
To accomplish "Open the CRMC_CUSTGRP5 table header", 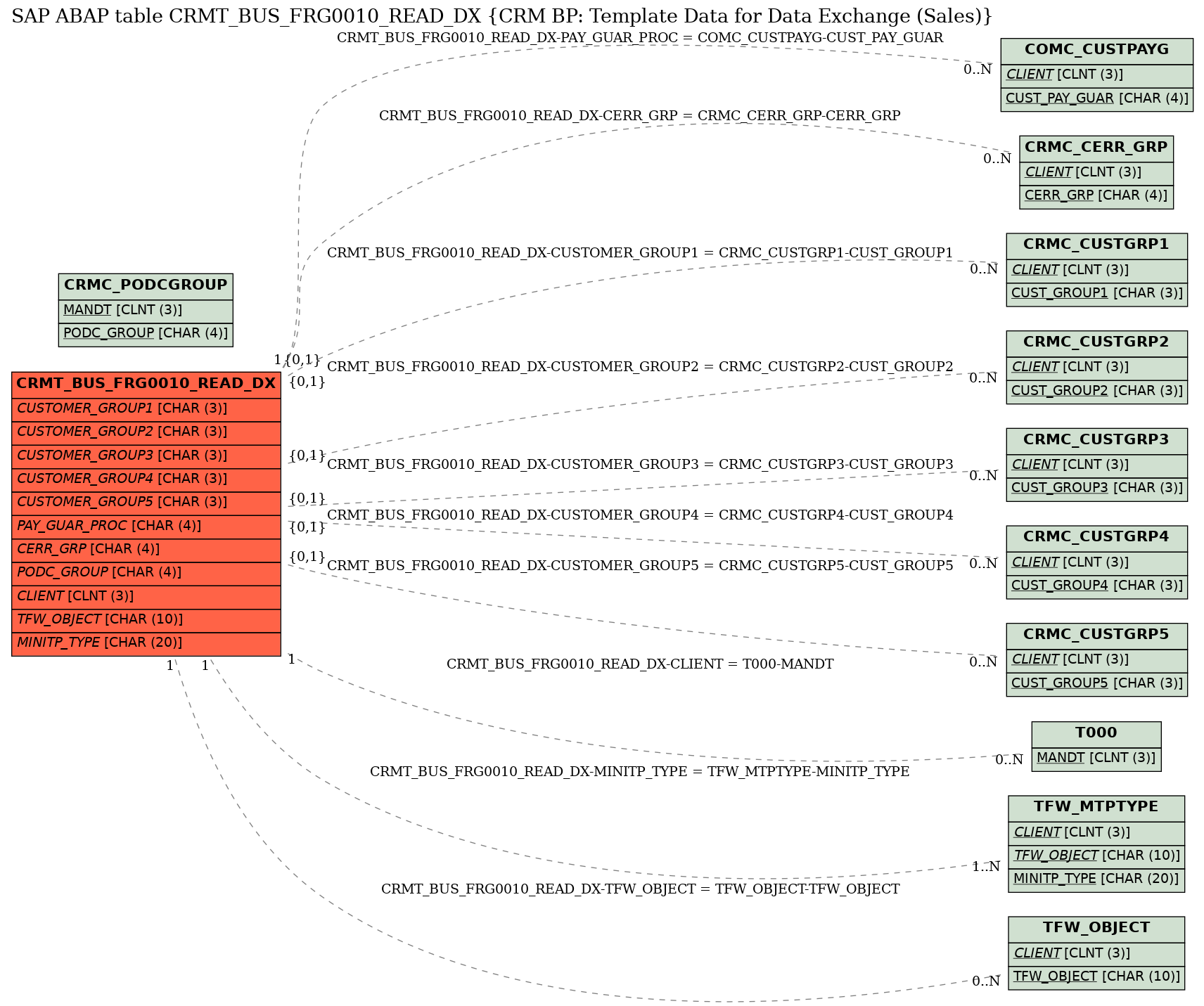I will (x=1096, y=635).
